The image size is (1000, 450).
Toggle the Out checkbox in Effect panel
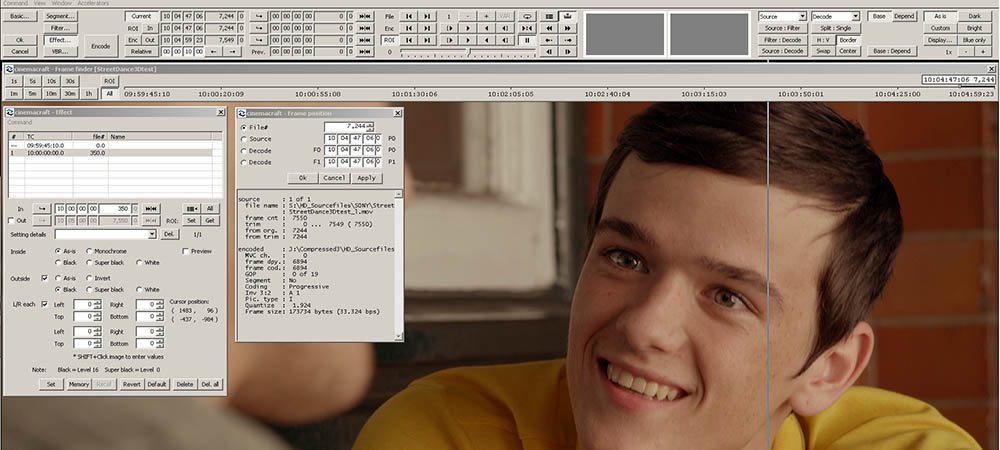pyautogui.click(x=10, y=220)
